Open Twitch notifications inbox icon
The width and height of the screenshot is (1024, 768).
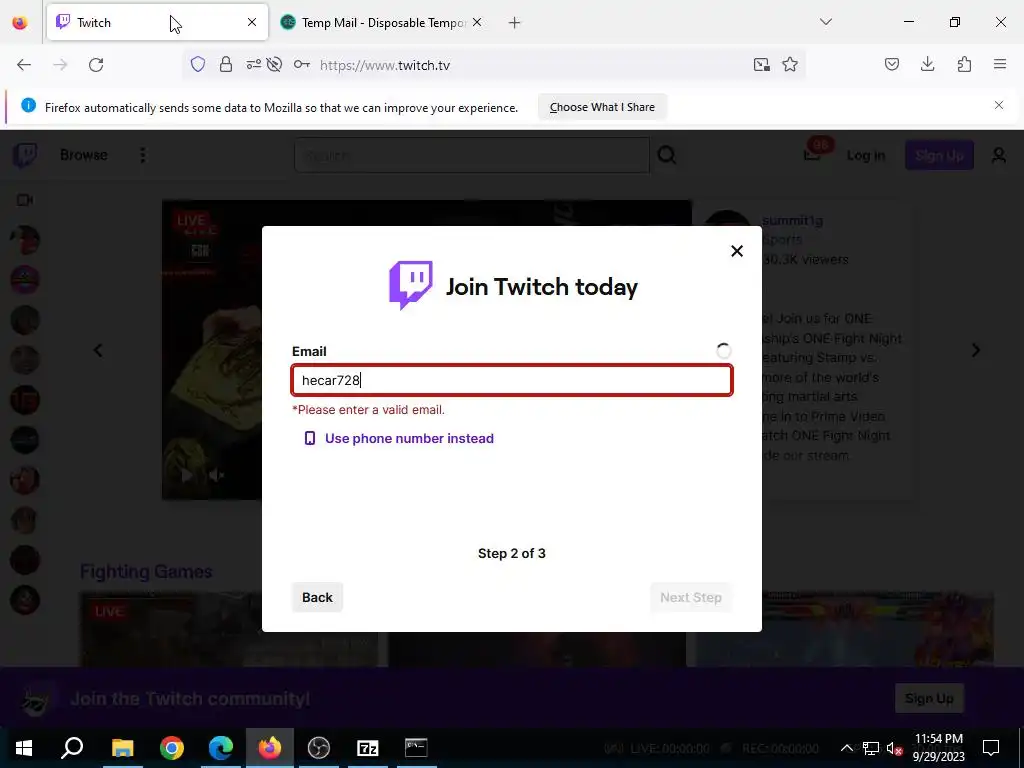point(812,154)
